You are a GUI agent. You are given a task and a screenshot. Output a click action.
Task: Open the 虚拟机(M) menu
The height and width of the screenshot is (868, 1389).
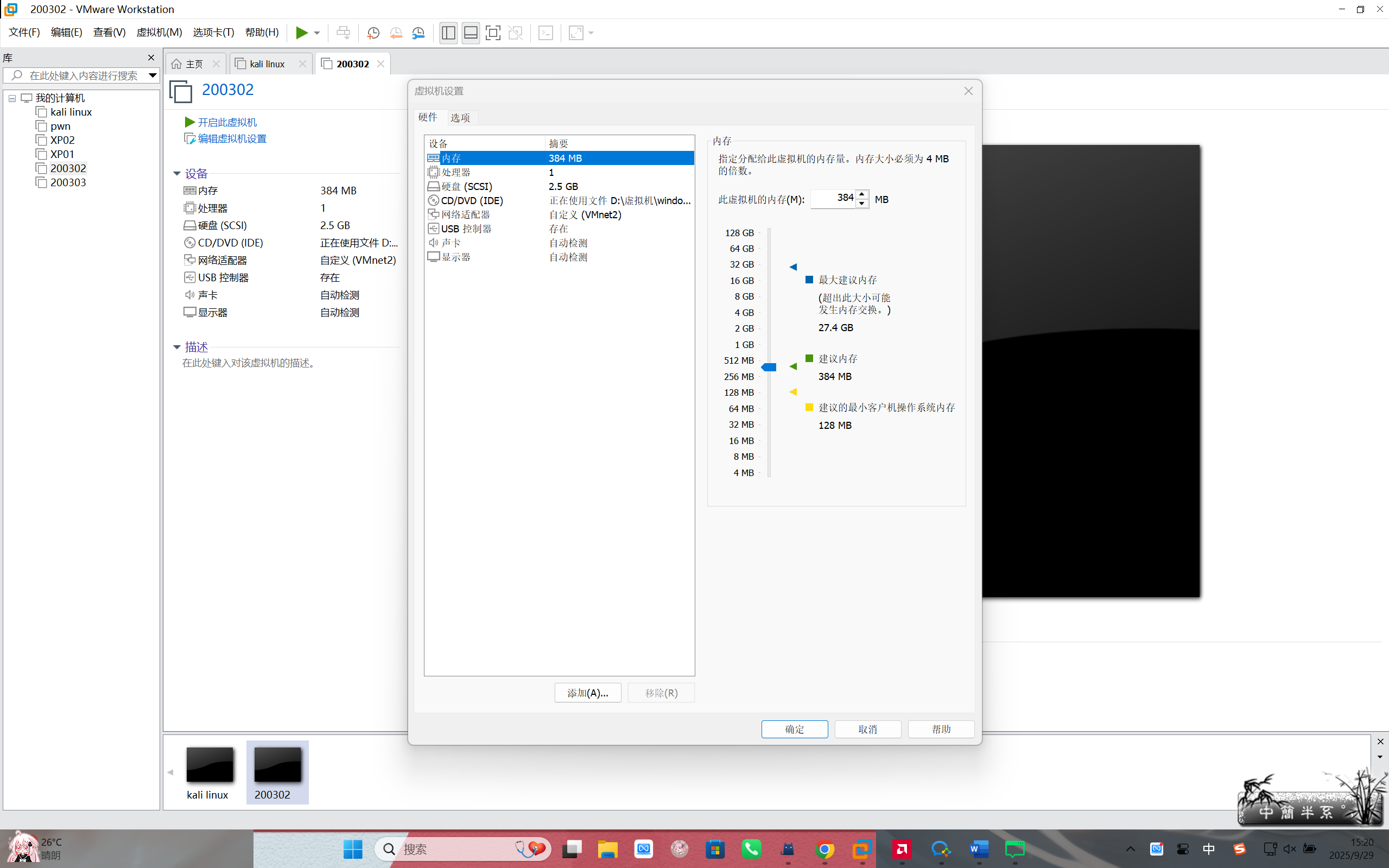[159, 32]
